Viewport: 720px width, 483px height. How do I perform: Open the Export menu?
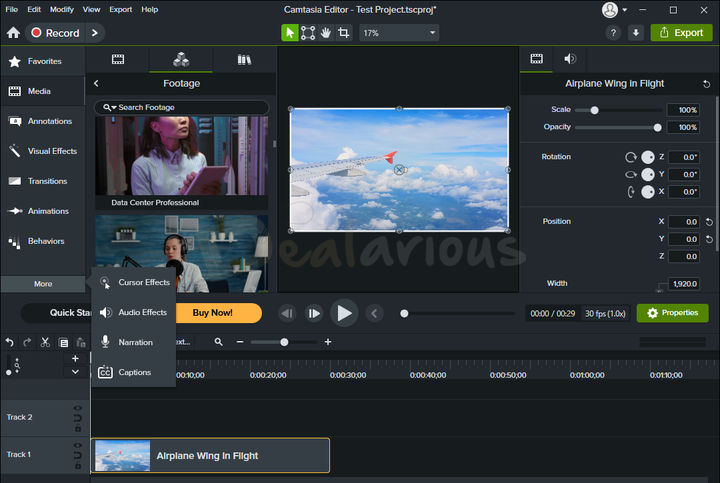120,9
